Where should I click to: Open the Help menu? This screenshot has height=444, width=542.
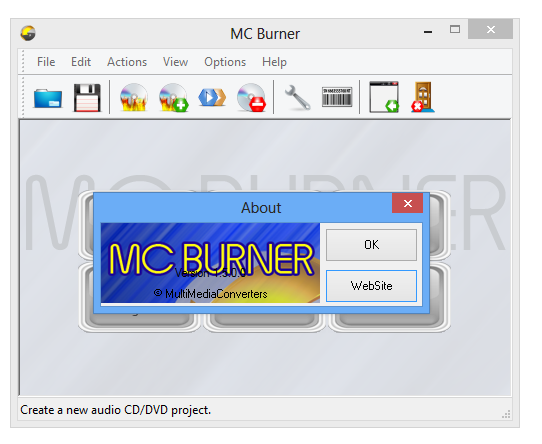point(274,62)
